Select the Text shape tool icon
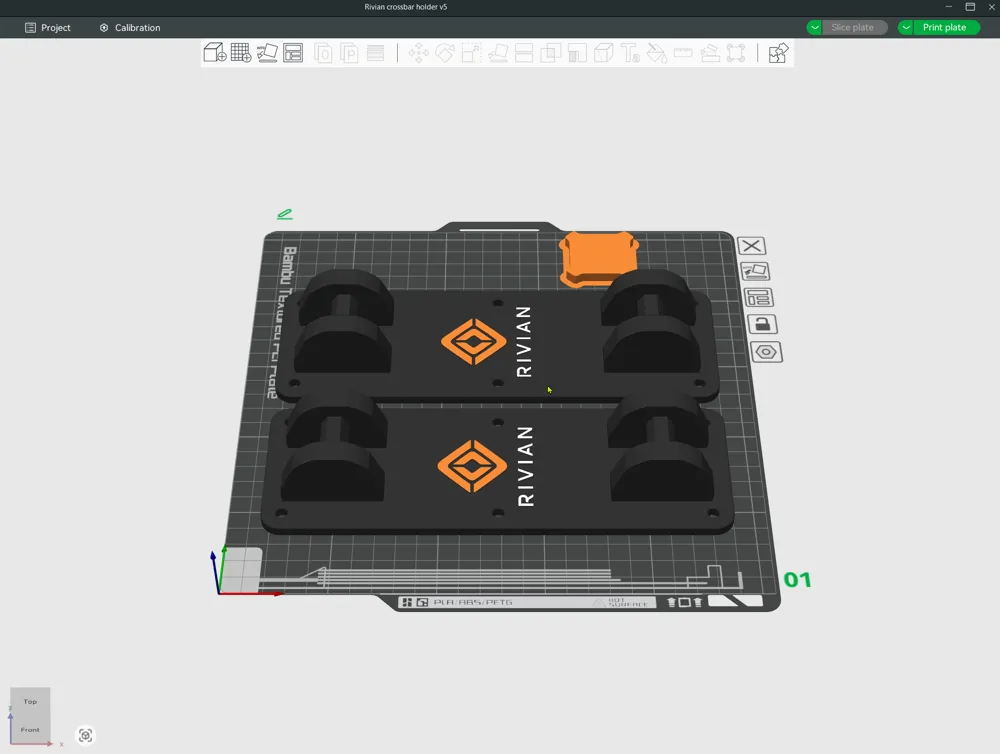The height and width of the screenshot is (754, 1000). pyautogui.click(x=630, y=53)
